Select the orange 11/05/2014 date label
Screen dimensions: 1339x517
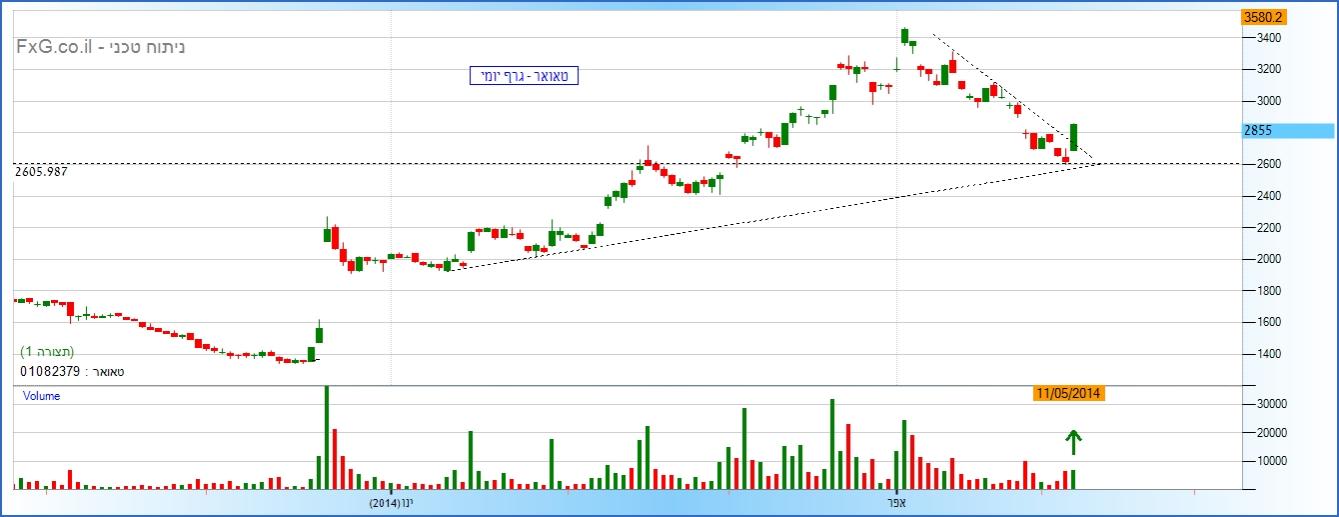1068,393
